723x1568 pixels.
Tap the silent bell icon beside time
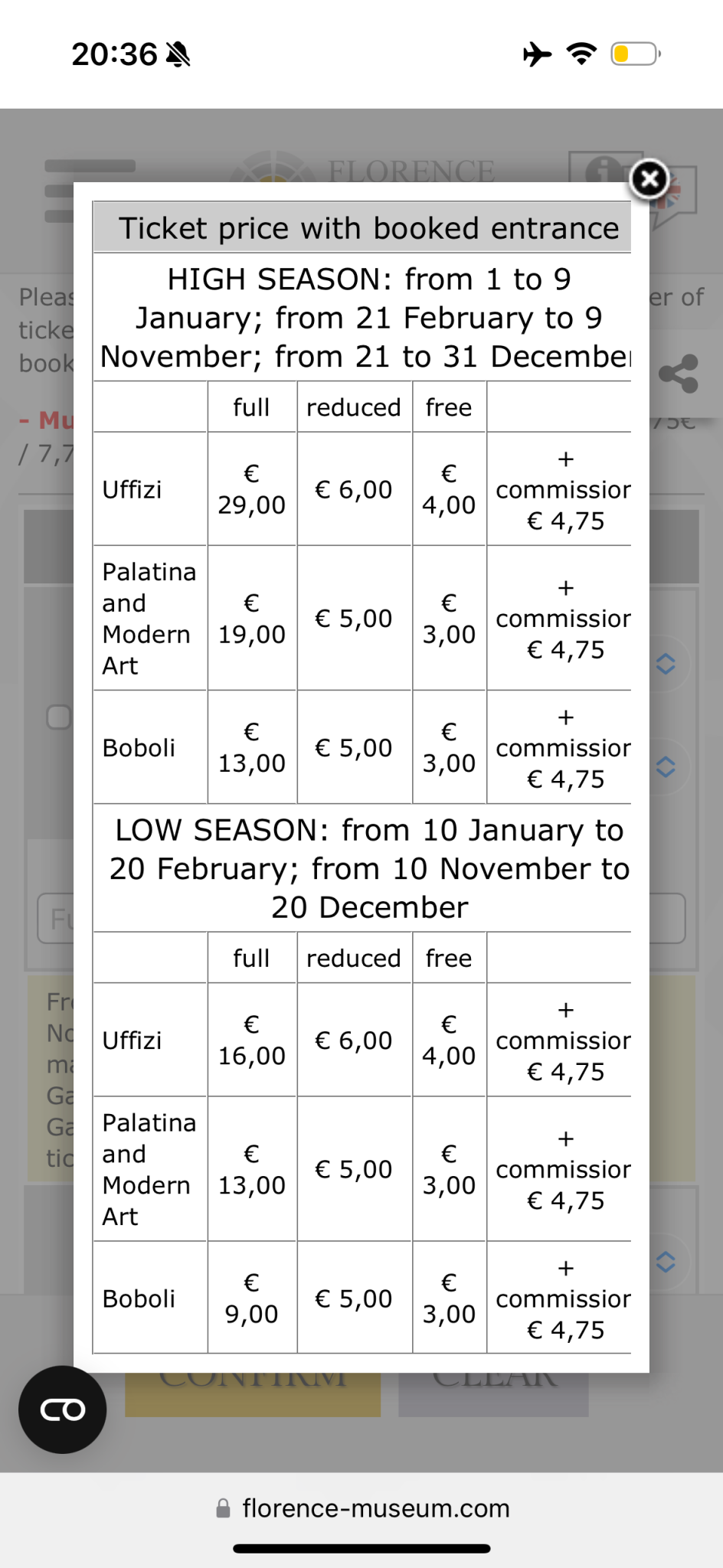click(x=178, y=55)
